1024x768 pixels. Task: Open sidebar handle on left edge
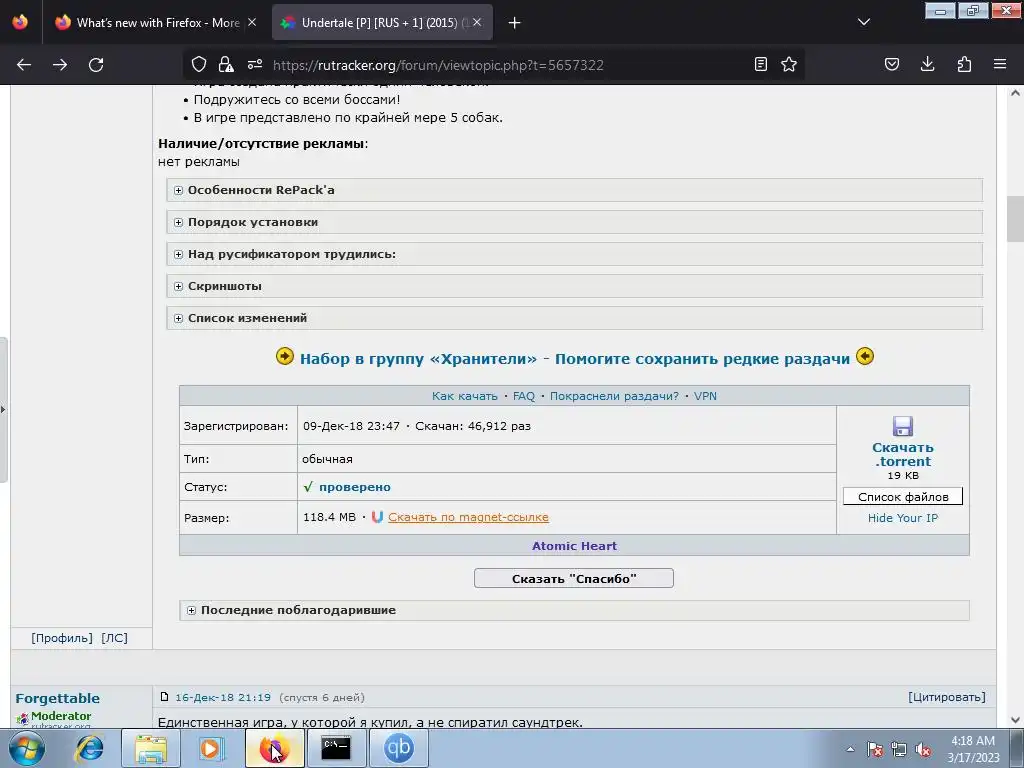click(x=3, y=409)
